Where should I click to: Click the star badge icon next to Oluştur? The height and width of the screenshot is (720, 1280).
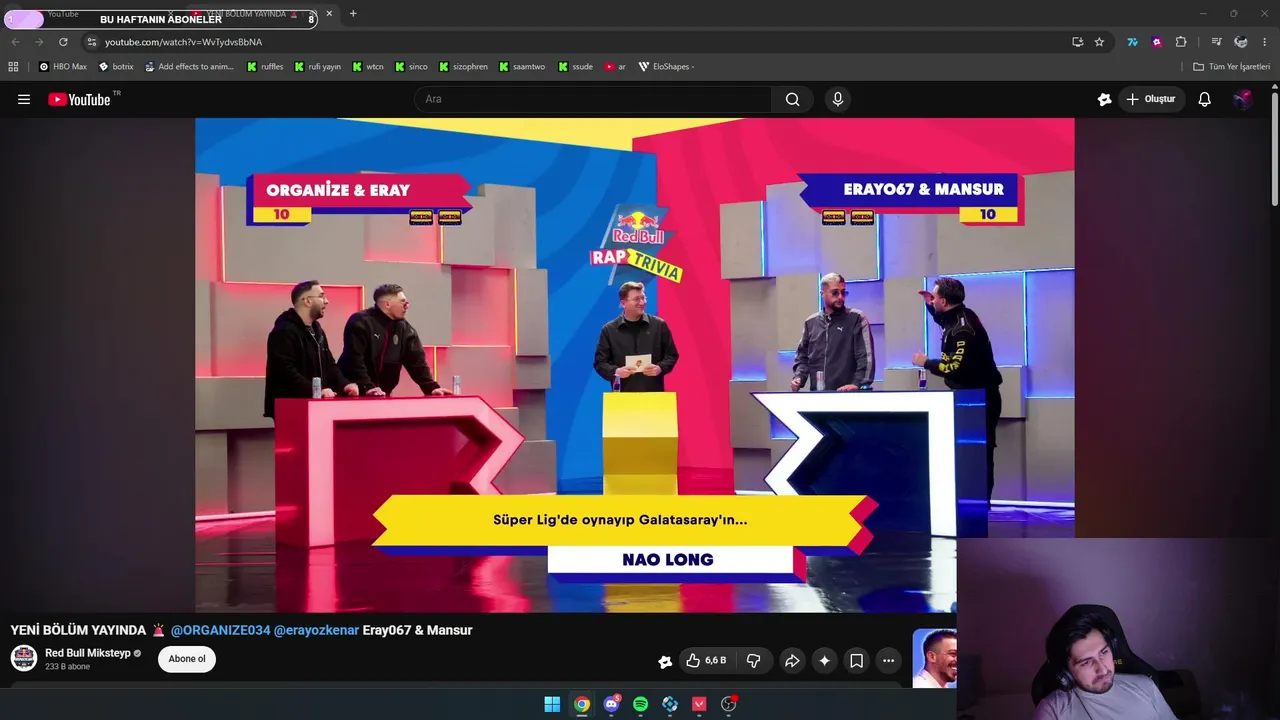pyautogui.click(x=1104, y=99)
